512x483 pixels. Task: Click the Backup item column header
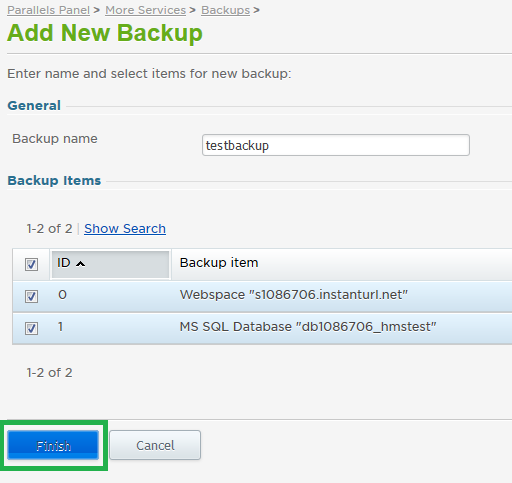(x=219, y=263)
